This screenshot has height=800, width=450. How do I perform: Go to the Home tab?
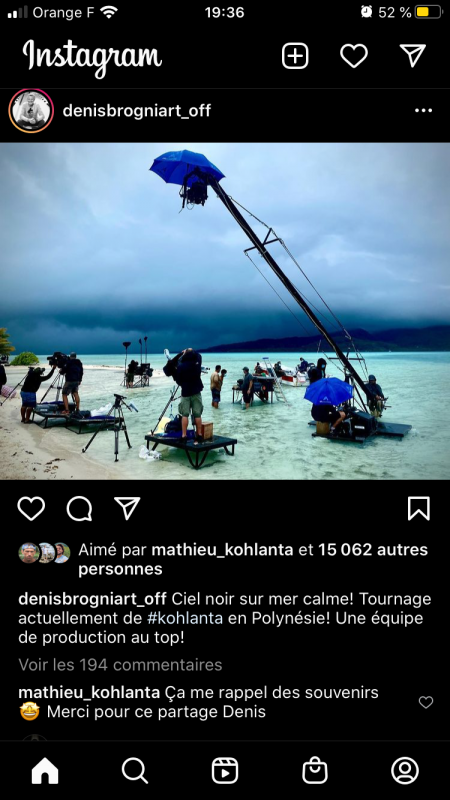45,770
